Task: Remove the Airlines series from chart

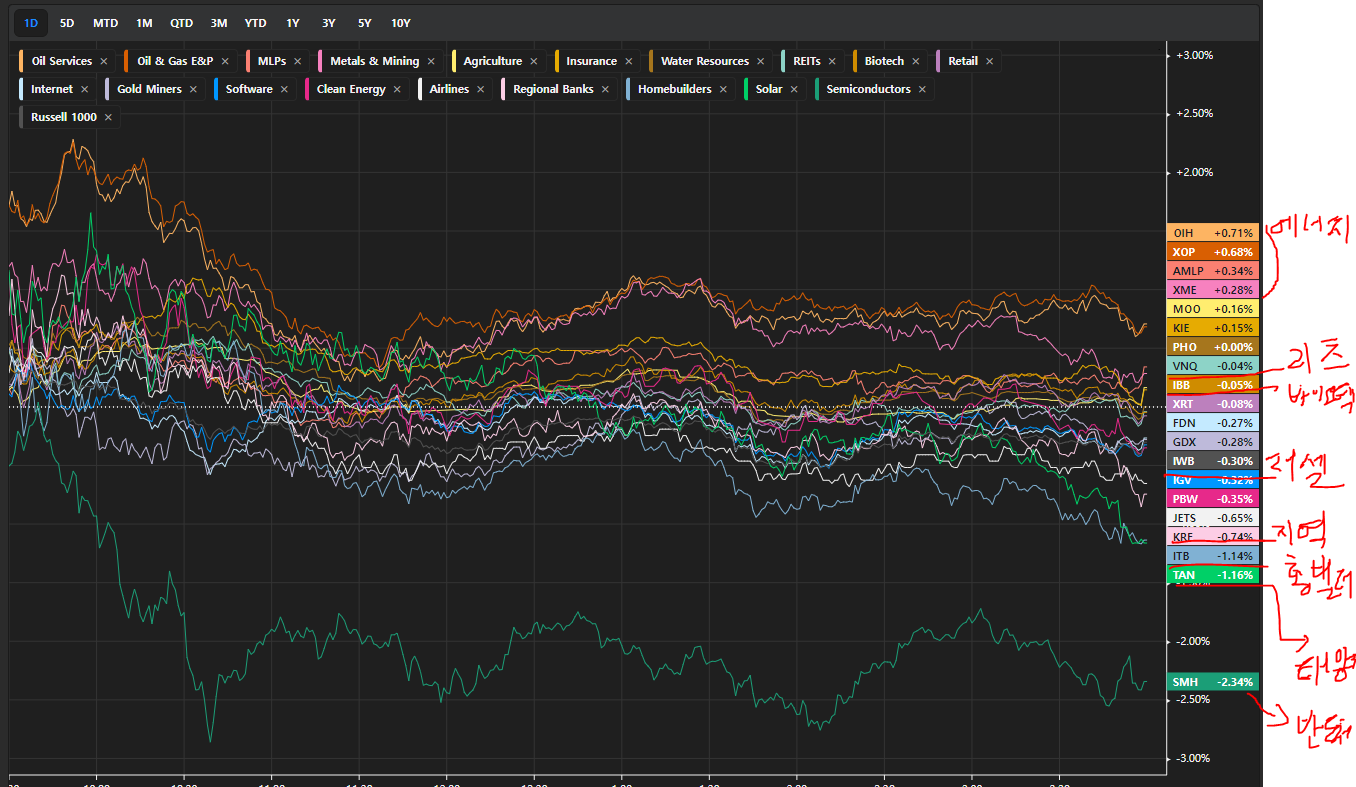Action: [x=480, y=89]
